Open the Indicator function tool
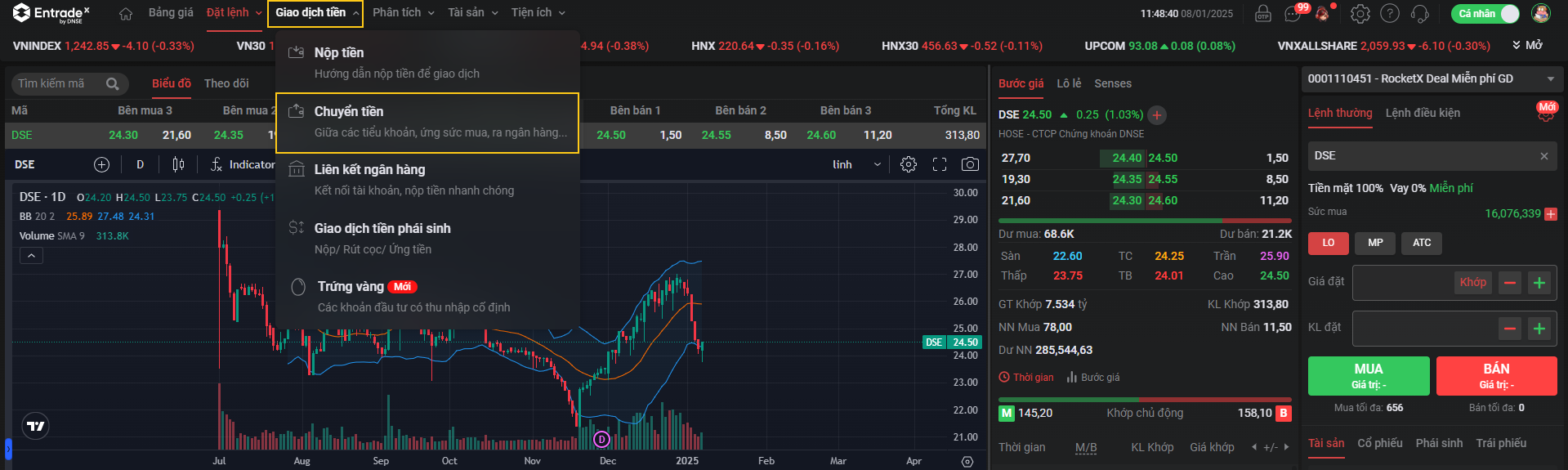The image size is (1568, 470). (243, 164)
